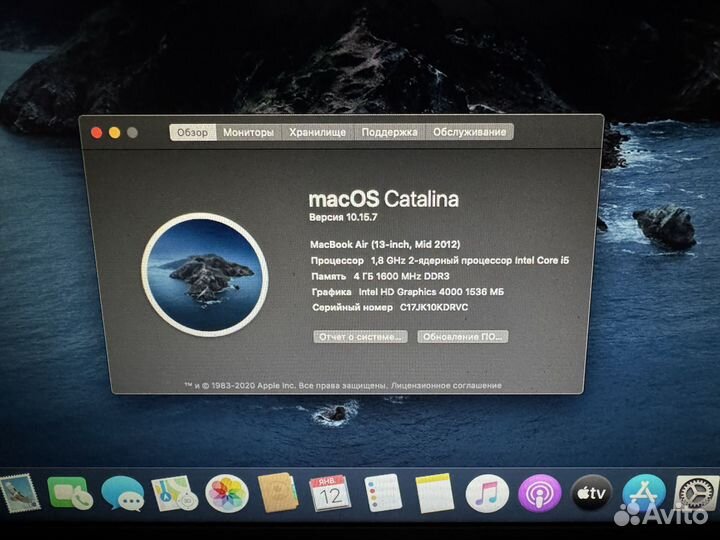Launch the Music app from the Dock

487,494
